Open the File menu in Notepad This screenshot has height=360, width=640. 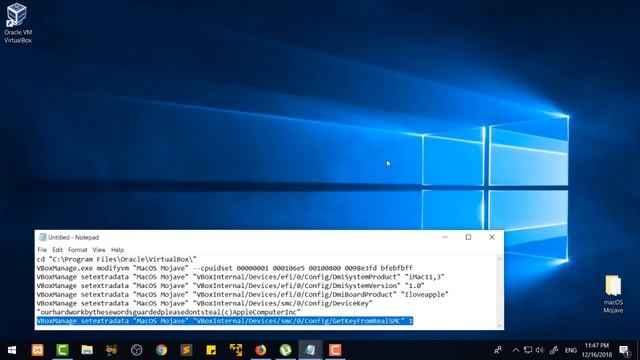pyautogui.click(x=42, y=250)
